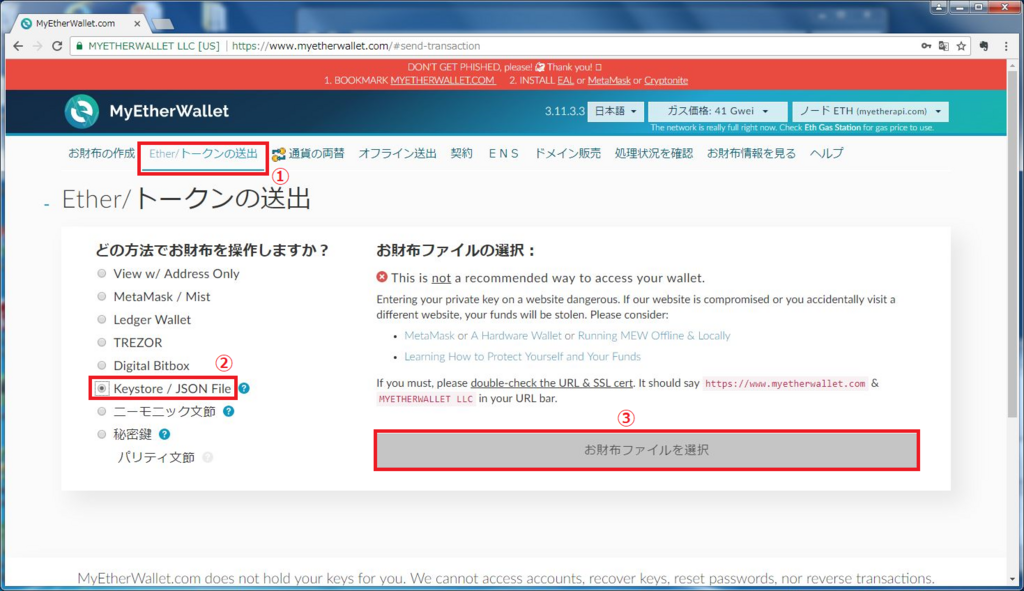Viewport: 1024px width, 591px height.
Task: Bookmark page with the star icon
Action: point(961,46)
